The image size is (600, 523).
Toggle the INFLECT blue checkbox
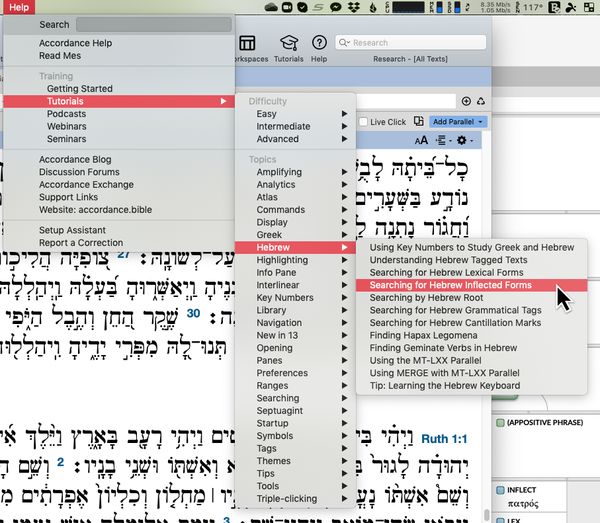pos(500,490)
